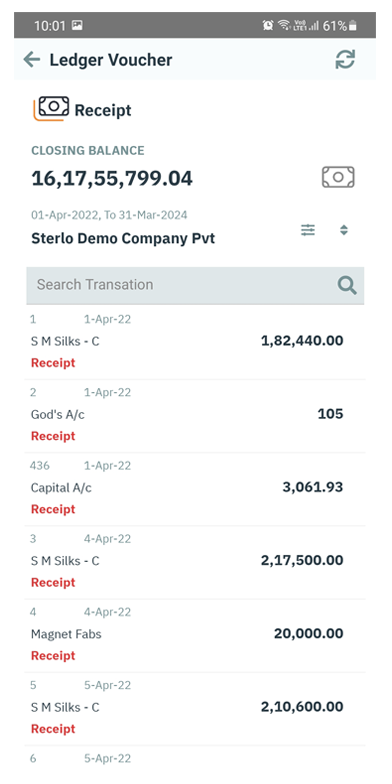The width and height of the screenshot is (392, 784).
Task: Focus the Search Transation field
Action: click(x=195, y=285)
